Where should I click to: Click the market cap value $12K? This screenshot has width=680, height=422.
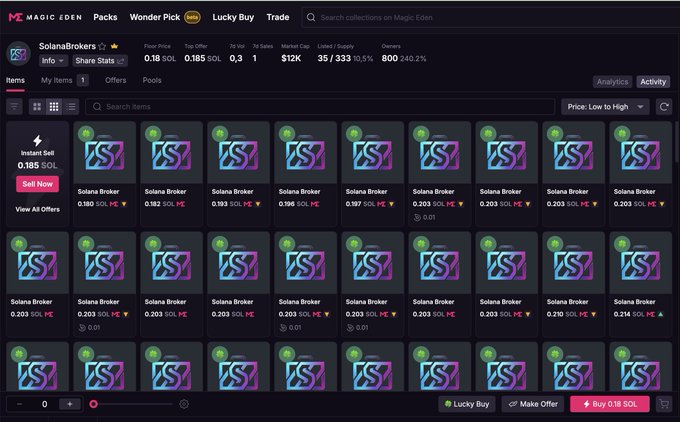[291, 58]
